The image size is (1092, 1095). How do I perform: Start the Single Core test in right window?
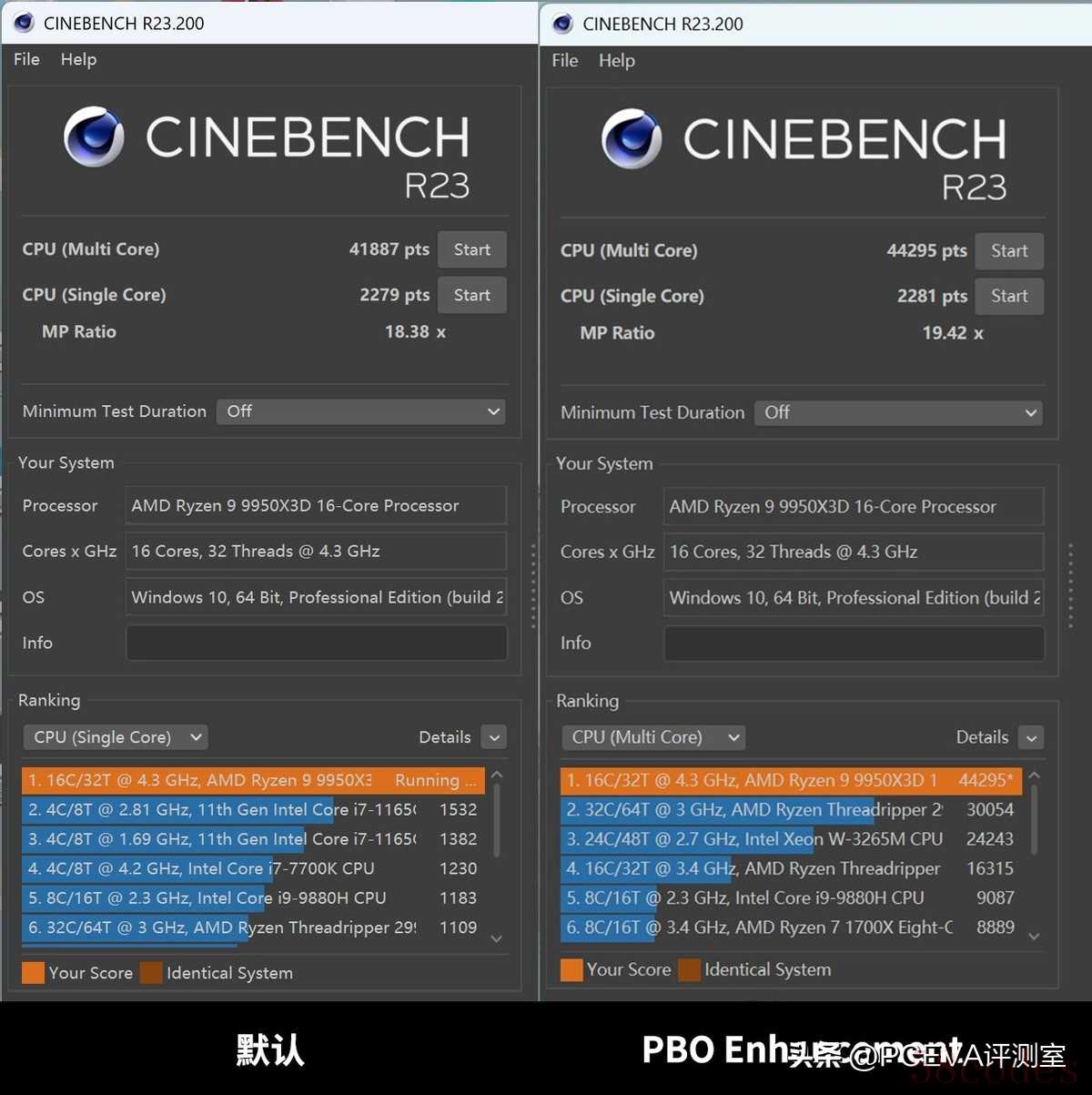[x=1009, y=296]
